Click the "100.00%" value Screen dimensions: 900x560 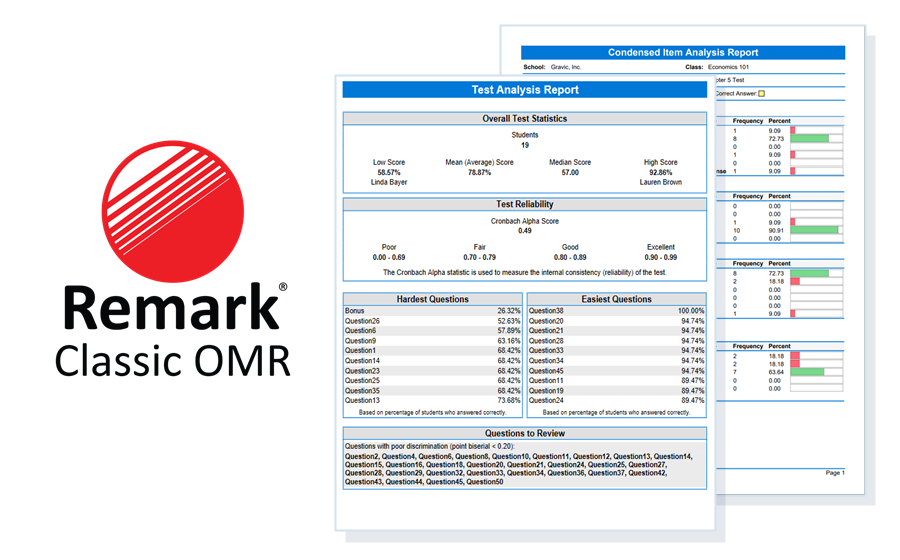[x=691, y=310]
